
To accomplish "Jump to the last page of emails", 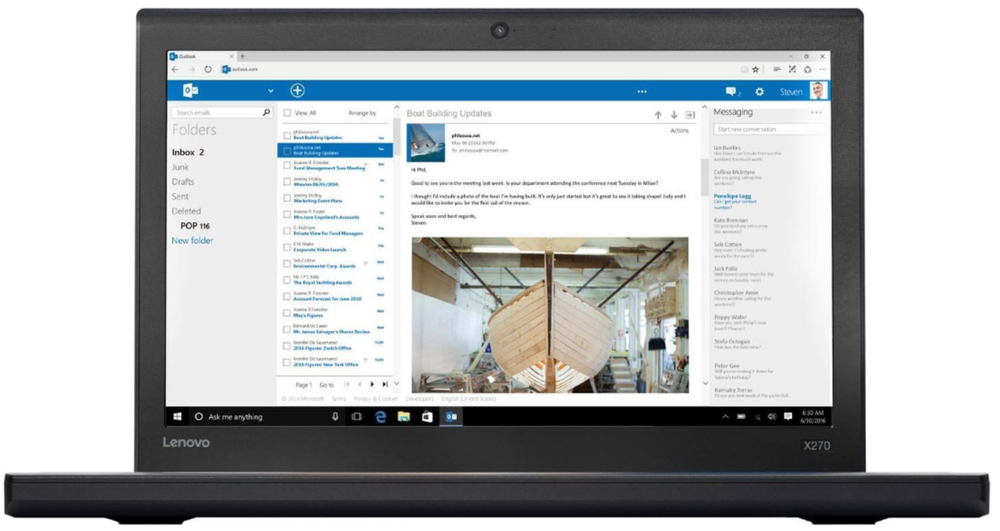I will coord(385,384).
